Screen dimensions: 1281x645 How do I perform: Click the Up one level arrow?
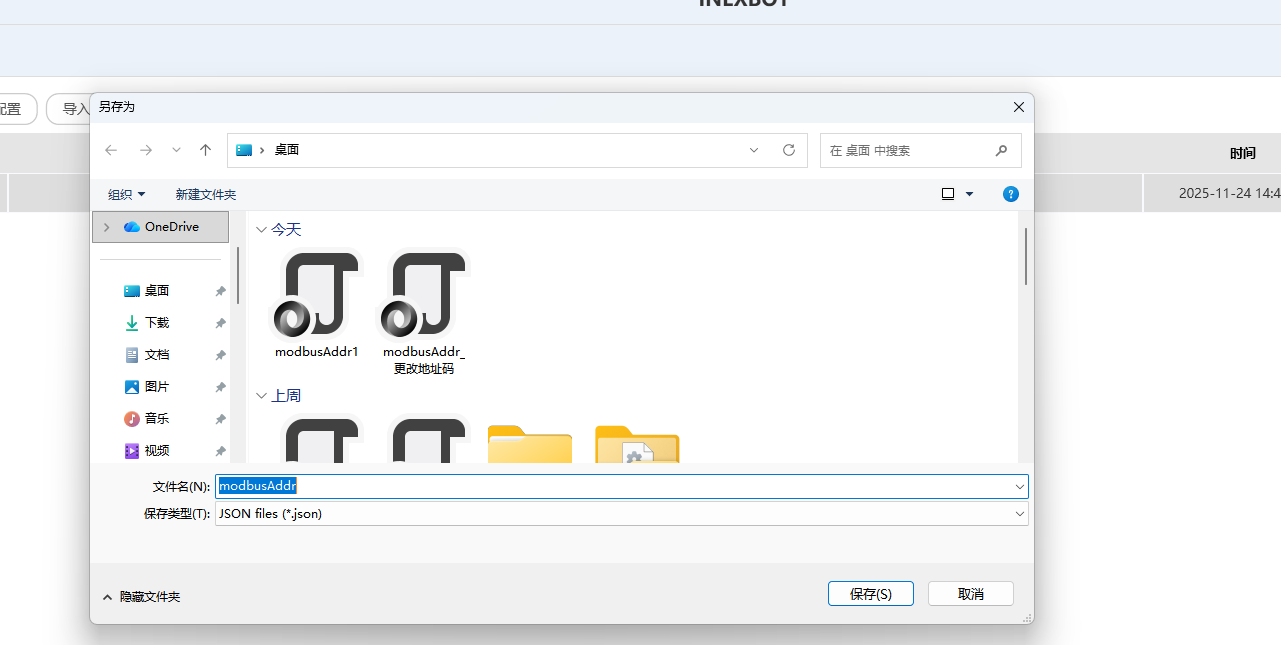(206, 150)
